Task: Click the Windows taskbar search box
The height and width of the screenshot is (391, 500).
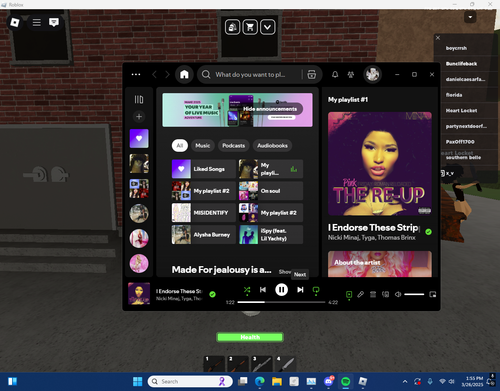Action: 190,381
